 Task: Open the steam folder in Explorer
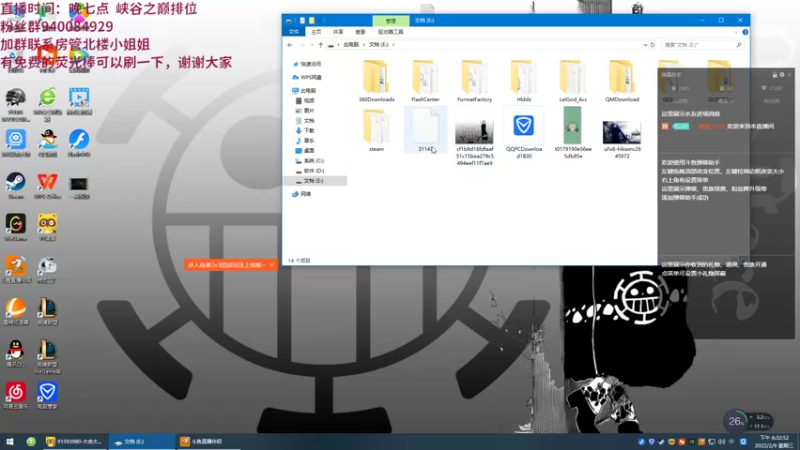point(377,130)
